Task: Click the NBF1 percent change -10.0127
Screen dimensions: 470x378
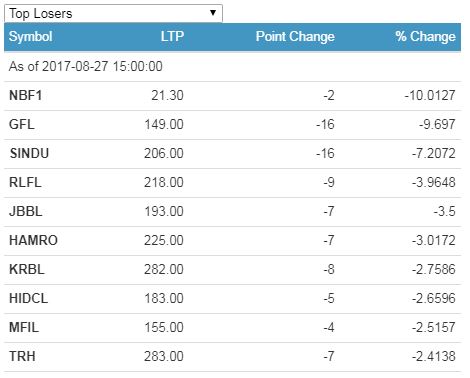Action: pos(430,96)
